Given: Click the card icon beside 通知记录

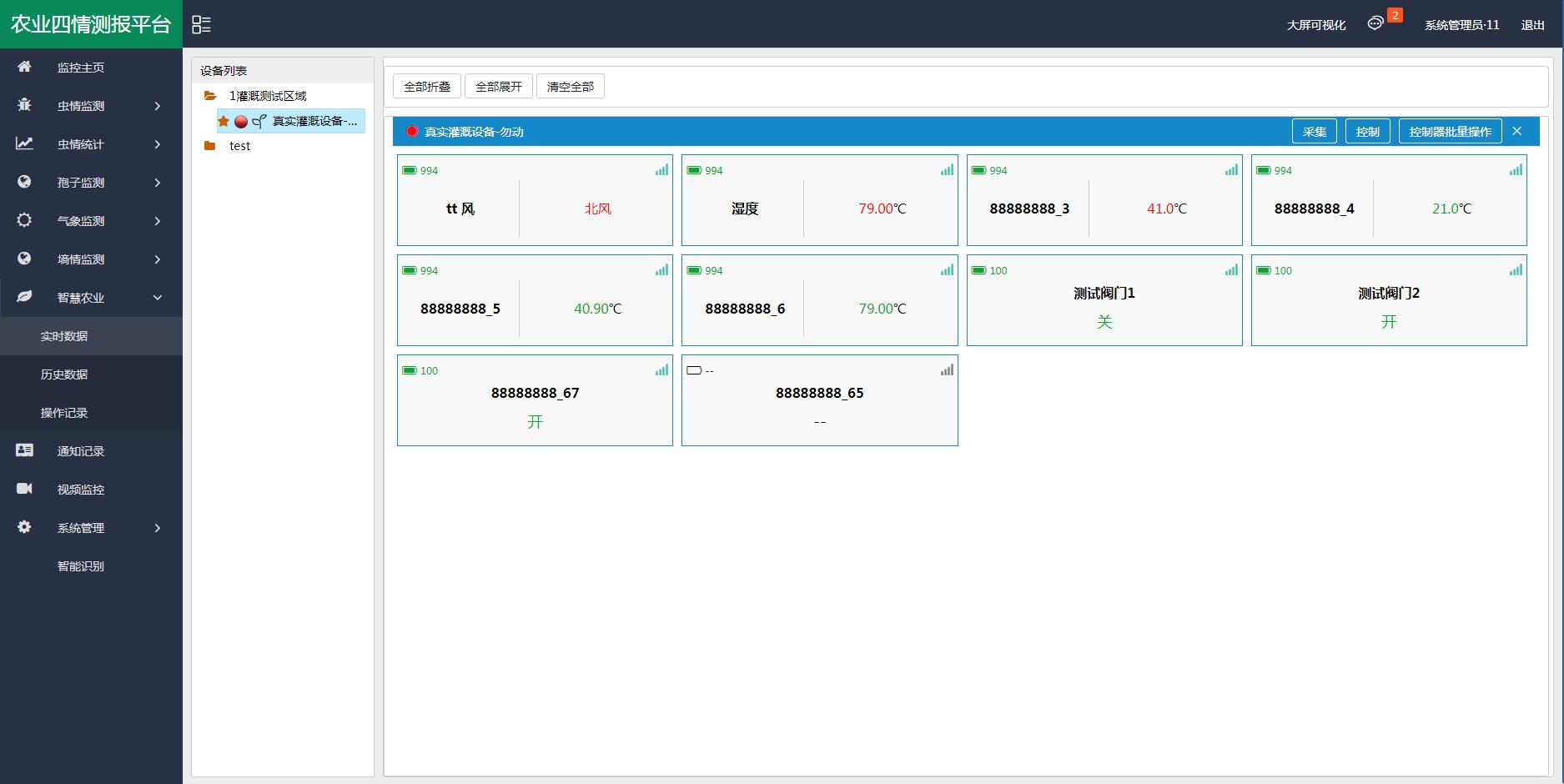Looking at the screenshot, I should [x=24, y=450].
